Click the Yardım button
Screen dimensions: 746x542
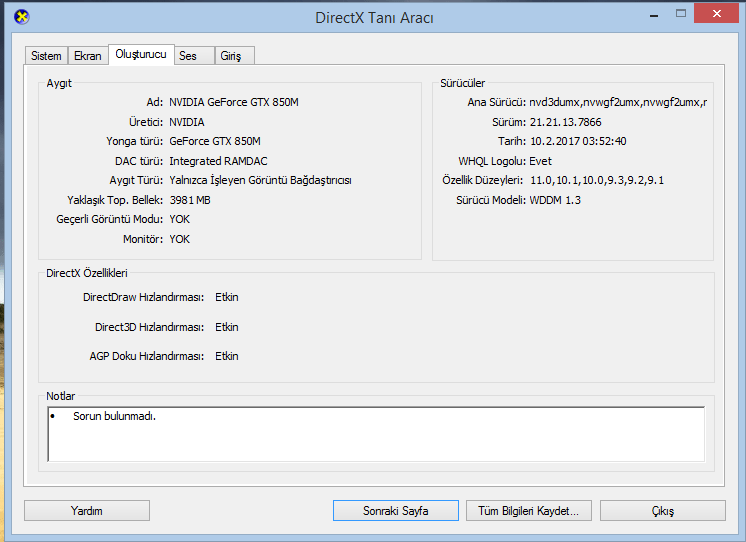pyautogui.click(x=87, y=511)
